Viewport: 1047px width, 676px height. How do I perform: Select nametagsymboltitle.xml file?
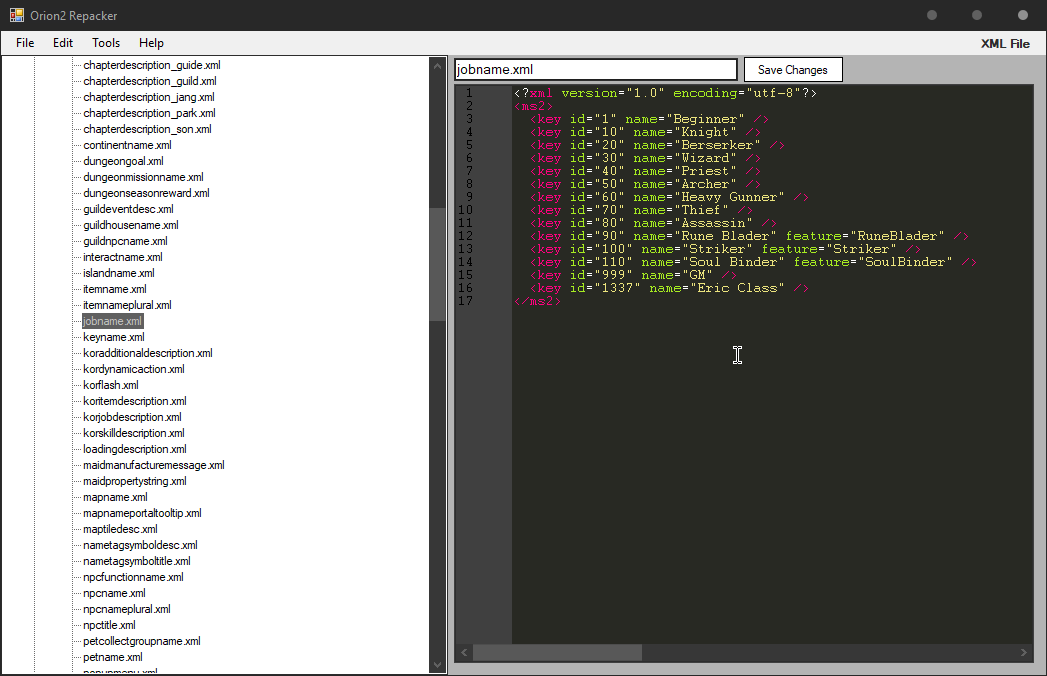(x=136, y=562)
